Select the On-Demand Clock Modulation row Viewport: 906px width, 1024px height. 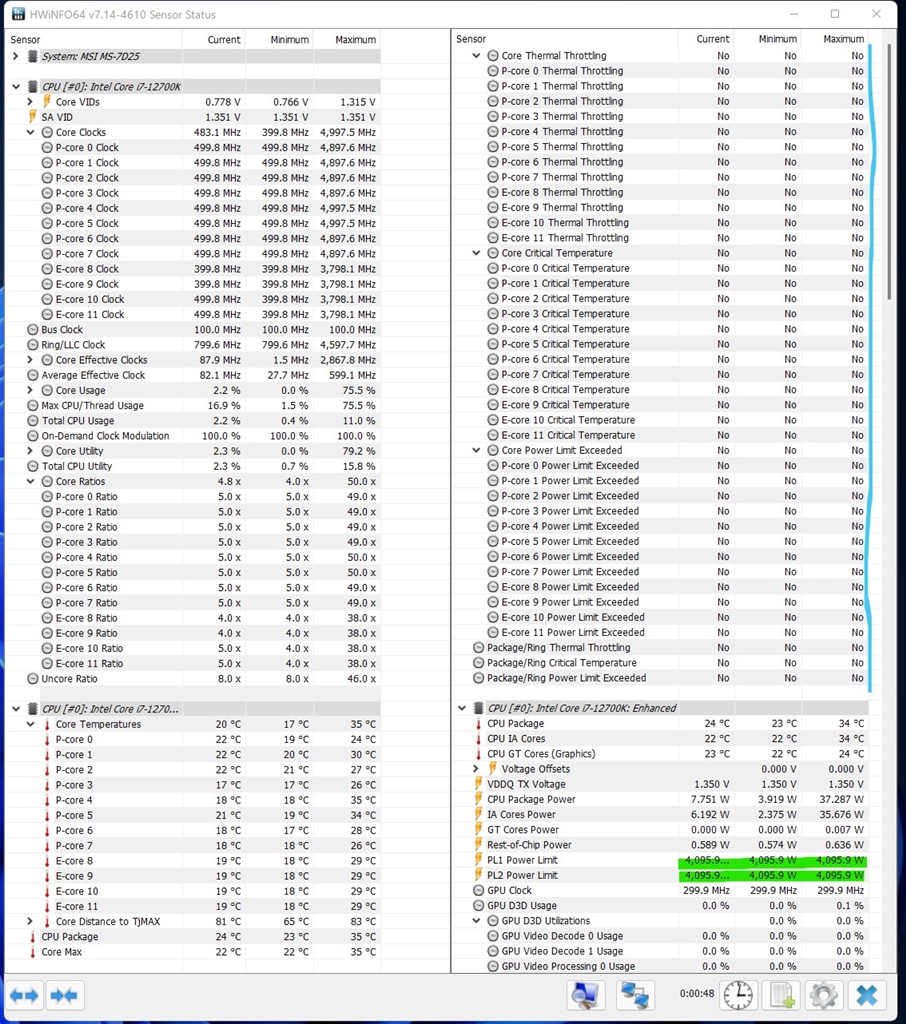pos(193,436)
